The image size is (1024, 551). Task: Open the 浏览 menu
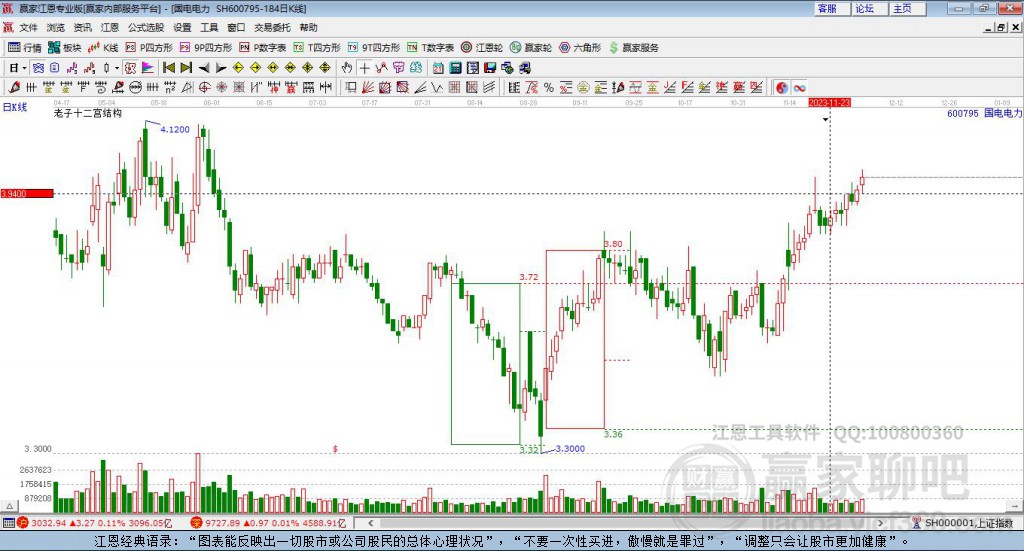pos(56,27)
